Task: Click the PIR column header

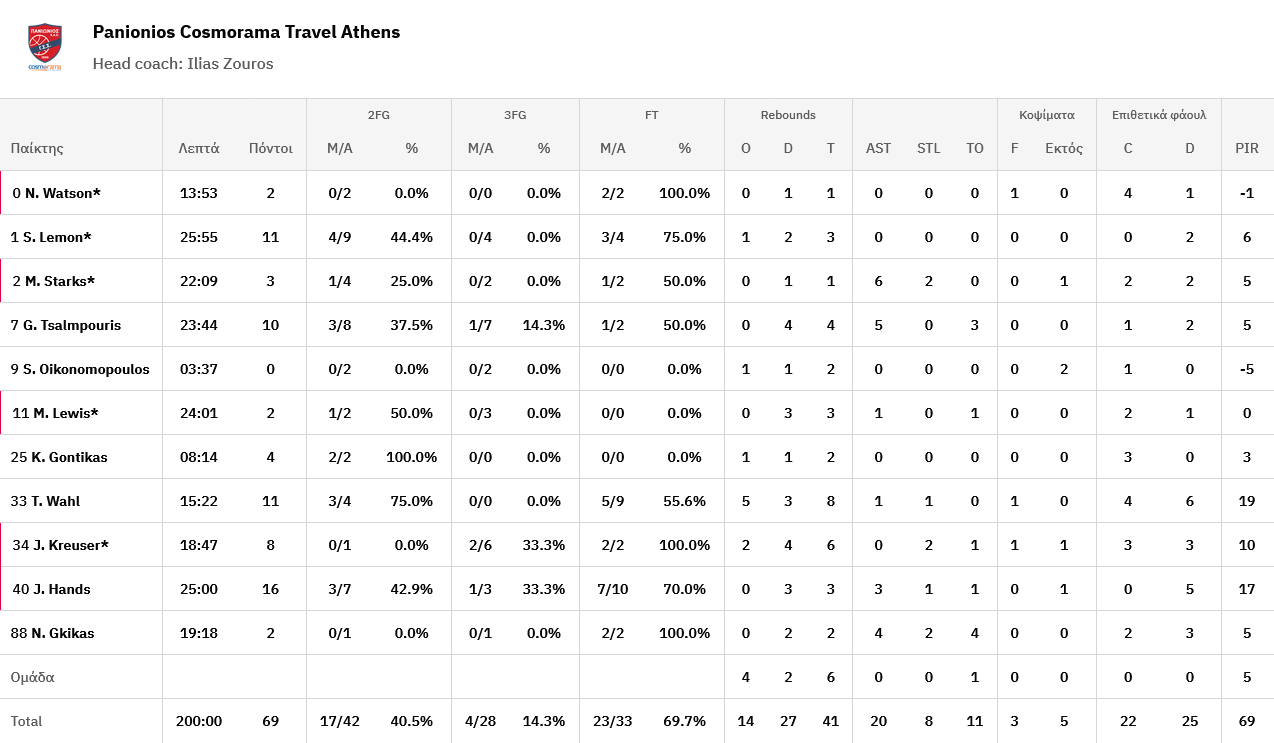Action: click(1246, 148)
